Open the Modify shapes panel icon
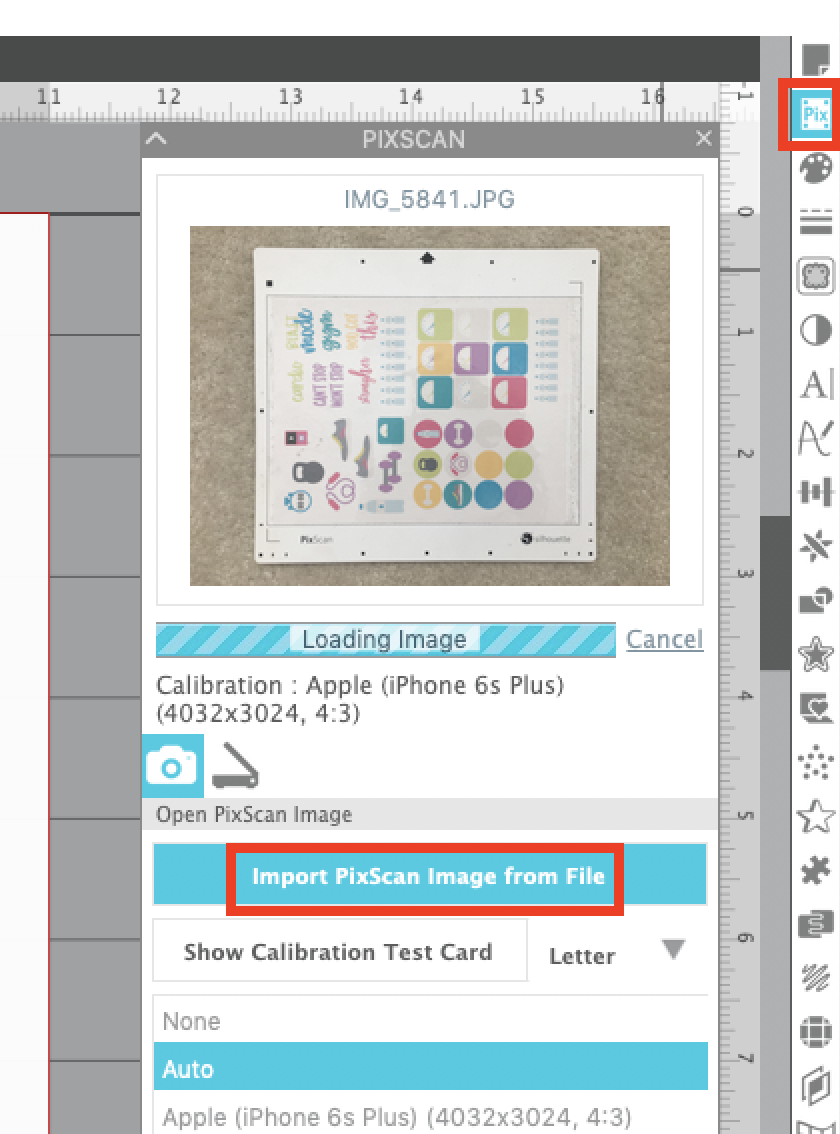This screenshot has height=1134, width=840. click(x=815, y=600)
